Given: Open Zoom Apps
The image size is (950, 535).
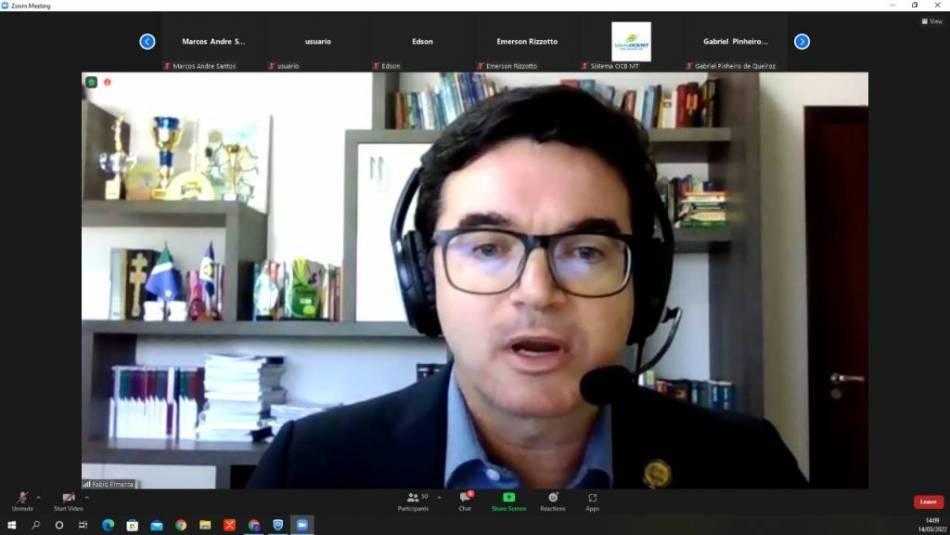Looking at the screenshot, I should 593,501.
